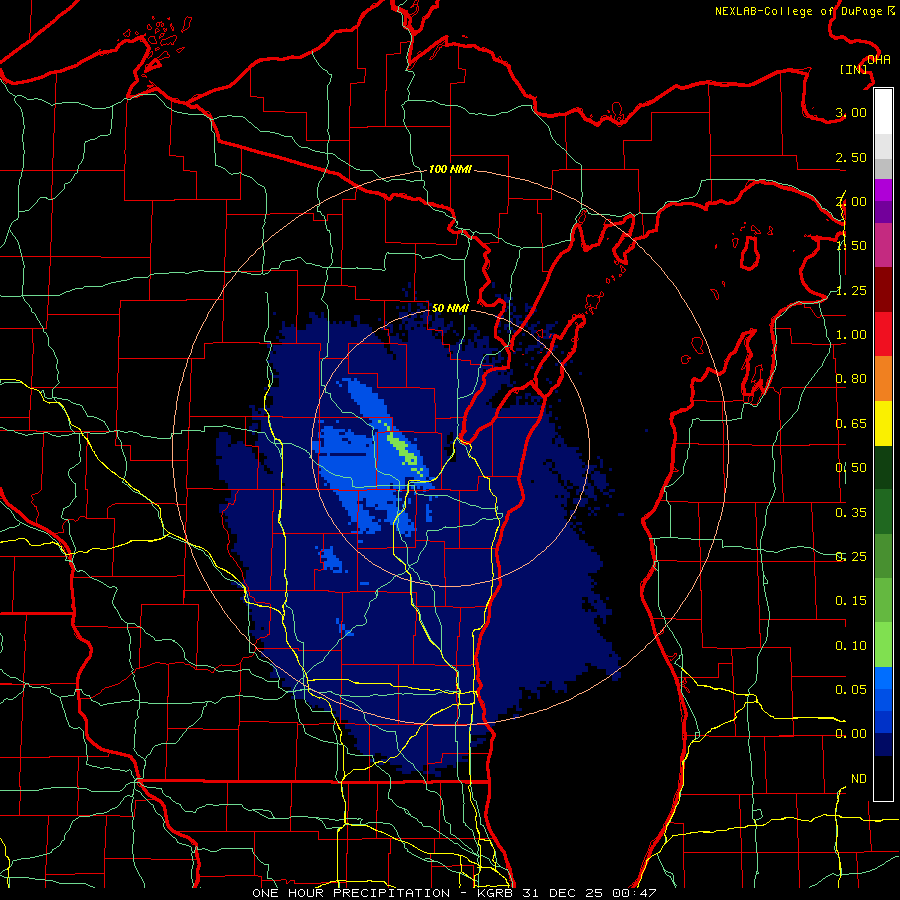Click the ND legend label
This screenshot has width=900, height=900.
tap(859, 779)
